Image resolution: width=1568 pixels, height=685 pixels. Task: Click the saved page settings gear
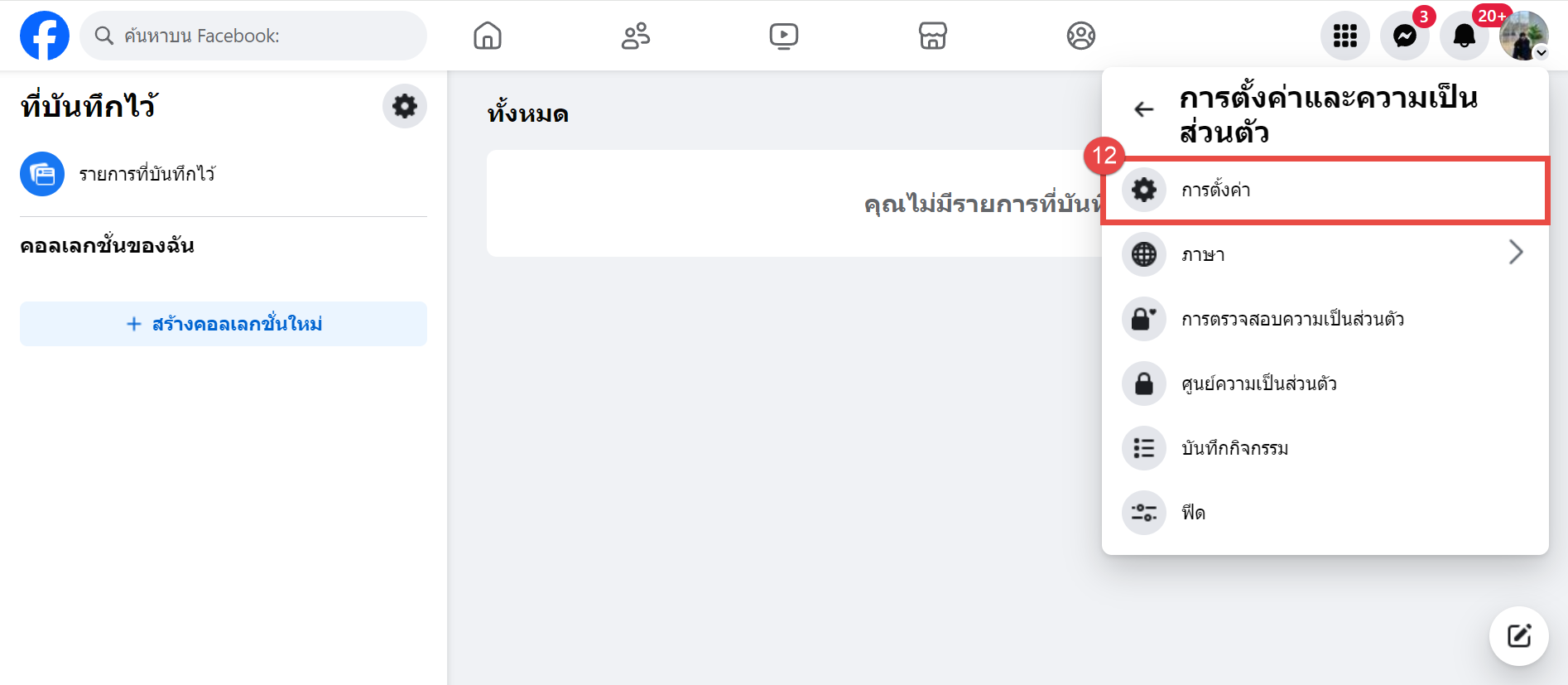405,106
